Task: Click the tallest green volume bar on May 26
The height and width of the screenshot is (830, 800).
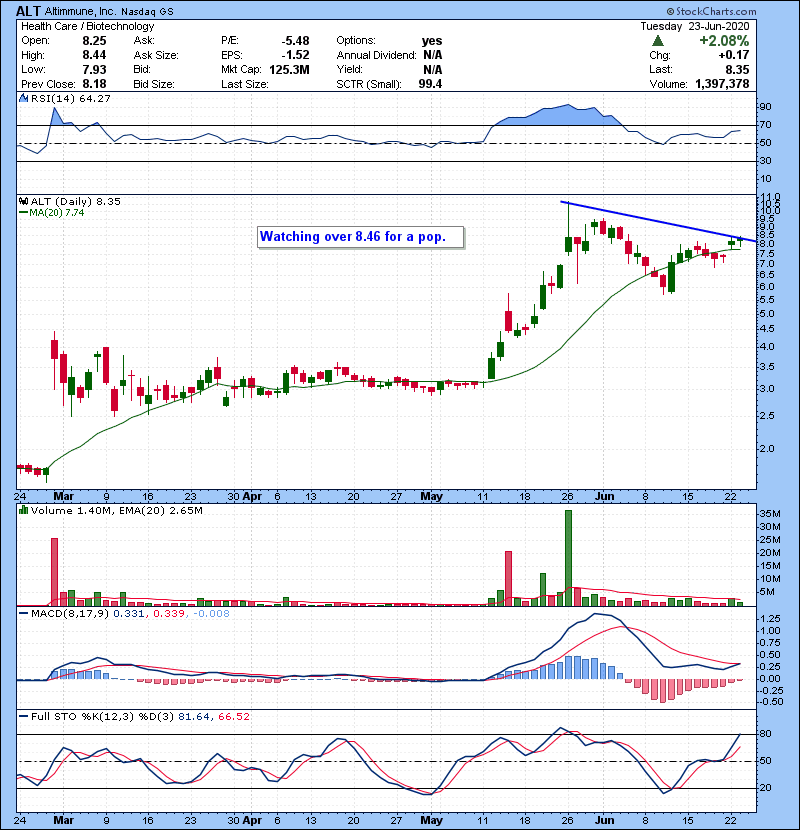Action: tap(568, 558)
